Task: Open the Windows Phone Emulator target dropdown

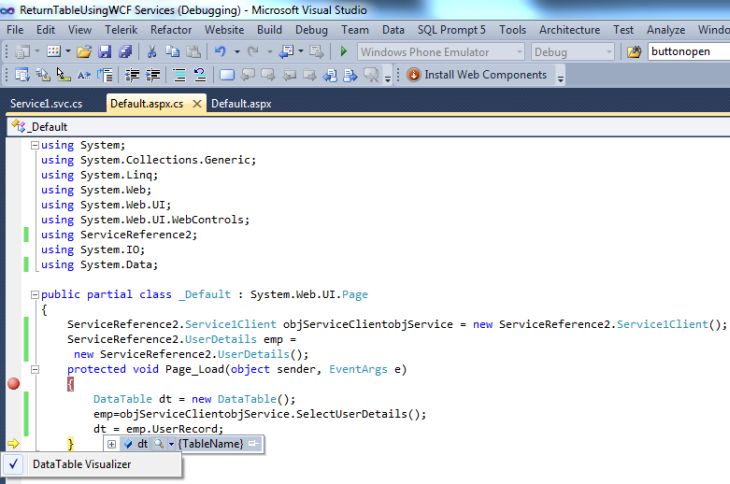Action: coord(520,52)
